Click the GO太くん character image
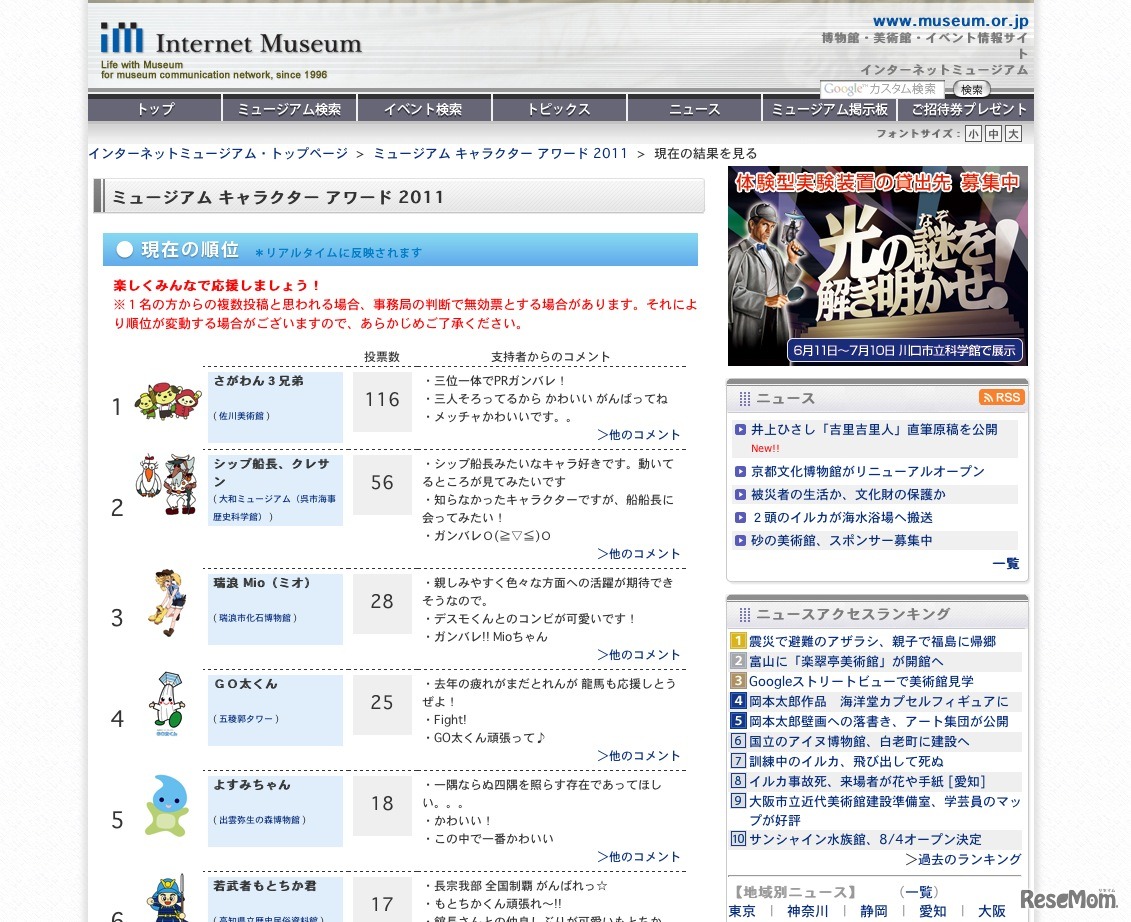Viewport: 1131px width, 922px height. click(x=167, y=703)
